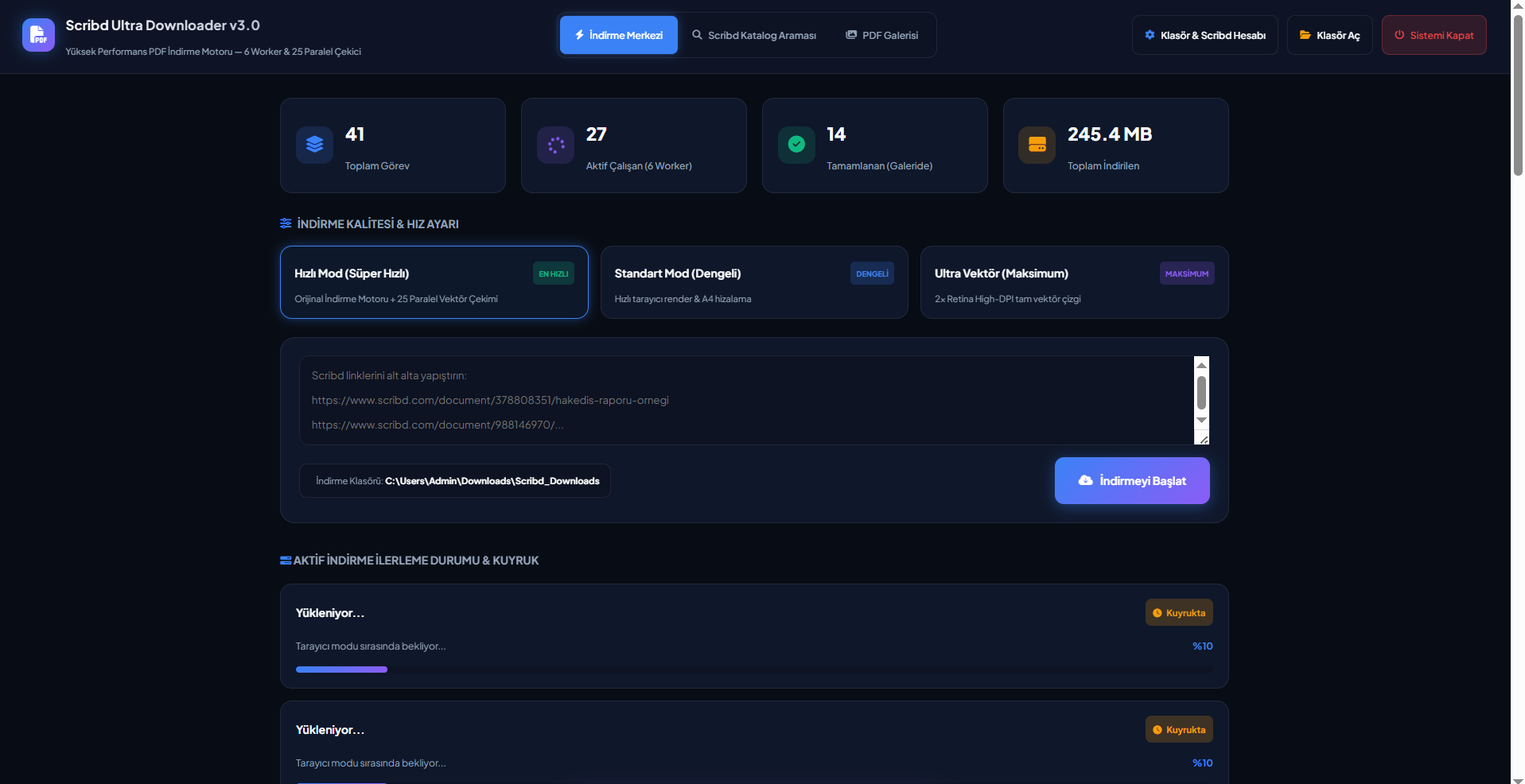Click the text area resize handle
Screen dimensions: 1525x784
tap(1203, 439)
